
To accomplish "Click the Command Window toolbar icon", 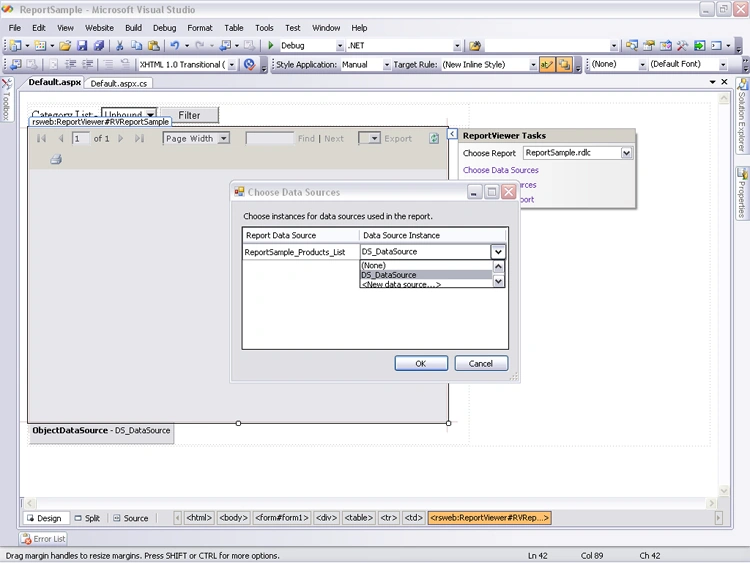I will point(716,45).
